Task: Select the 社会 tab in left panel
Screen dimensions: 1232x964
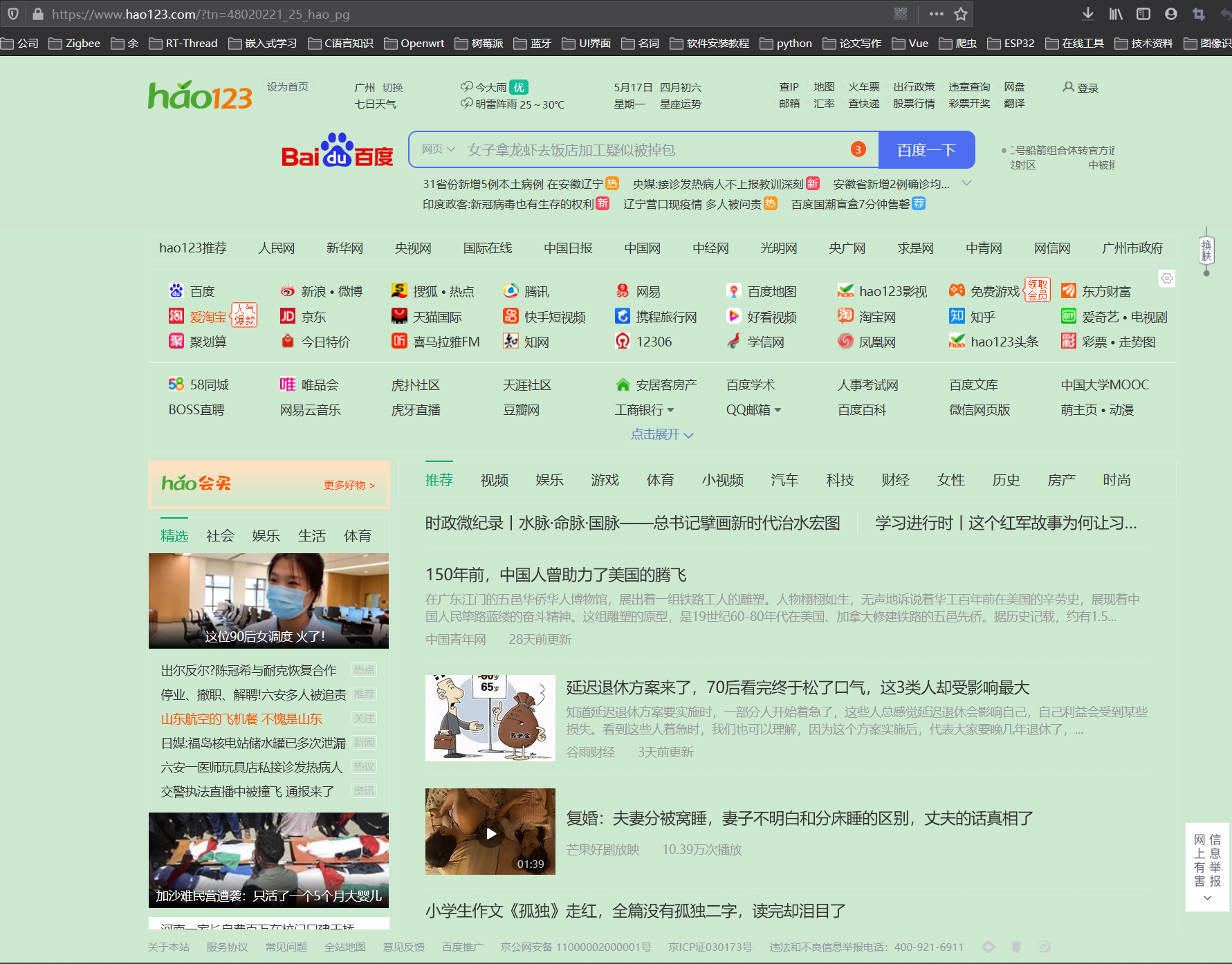Action: [x=220, y=535]
